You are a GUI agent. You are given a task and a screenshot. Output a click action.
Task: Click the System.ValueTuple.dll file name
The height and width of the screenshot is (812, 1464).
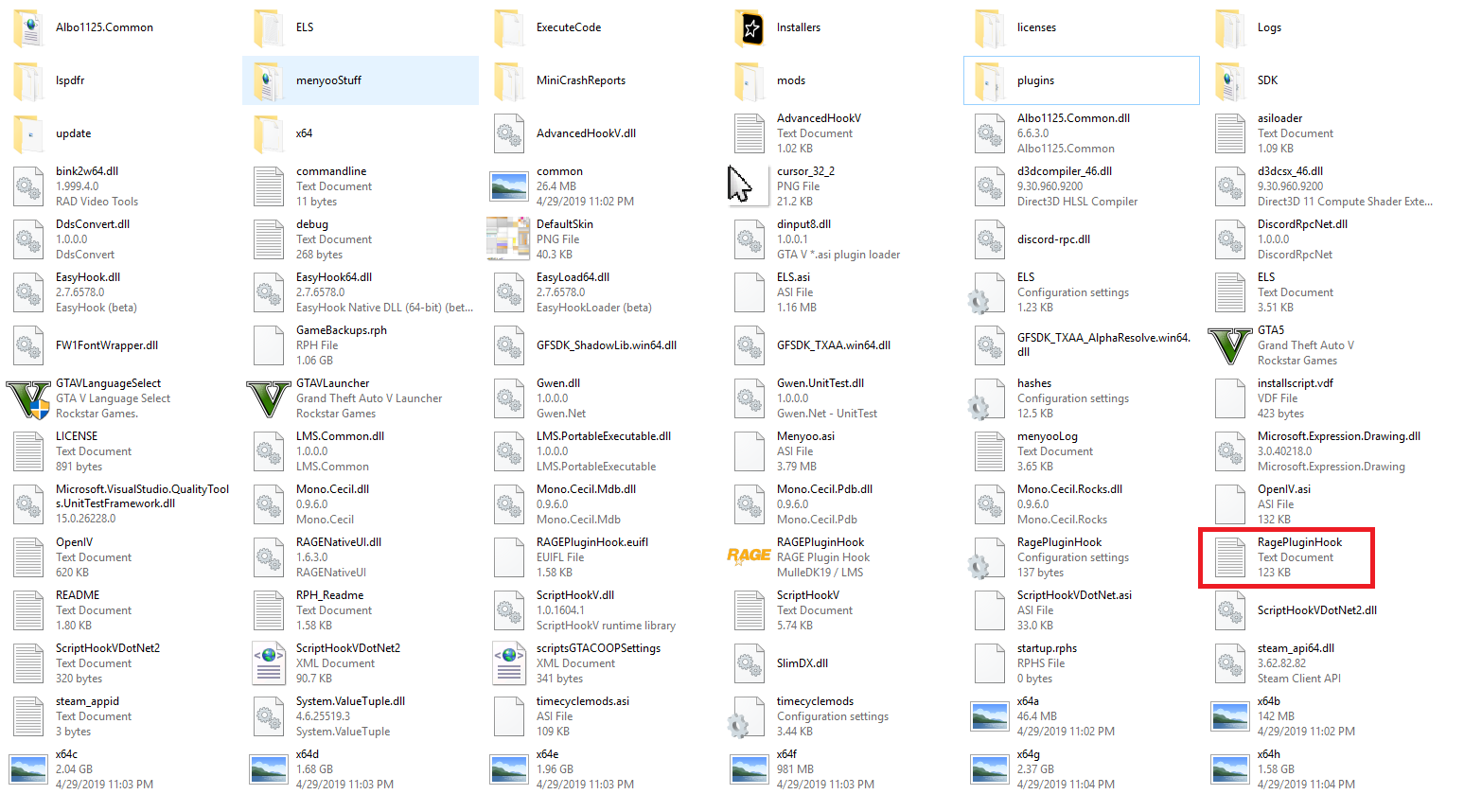pos(350,701)
